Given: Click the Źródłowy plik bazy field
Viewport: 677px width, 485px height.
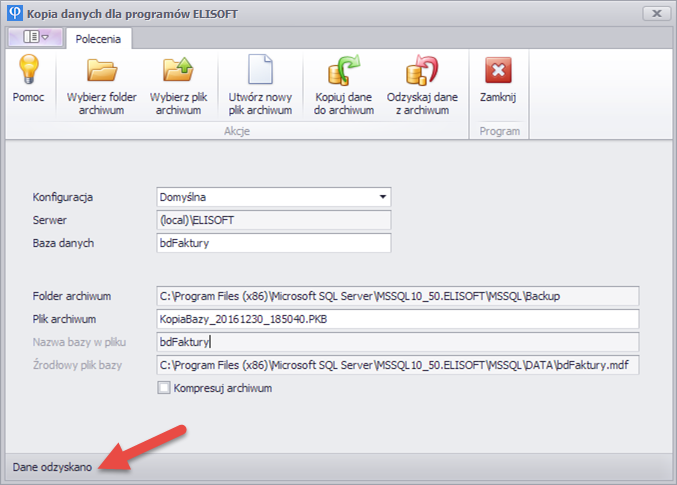Looking at the screenshot, I should pos(398,365).
